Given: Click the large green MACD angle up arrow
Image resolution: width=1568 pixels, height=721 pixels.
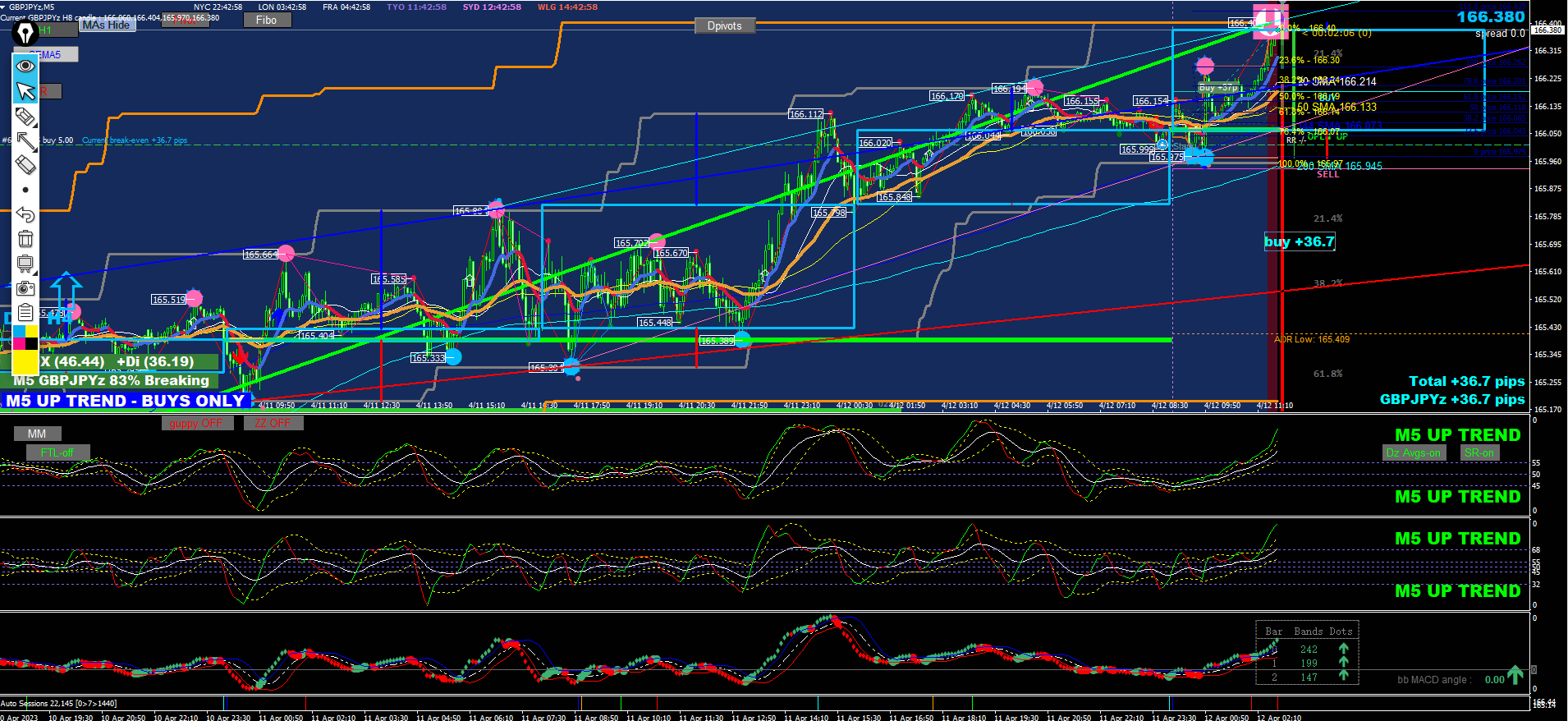Looking at the screenshot, I should (1515, 675).
